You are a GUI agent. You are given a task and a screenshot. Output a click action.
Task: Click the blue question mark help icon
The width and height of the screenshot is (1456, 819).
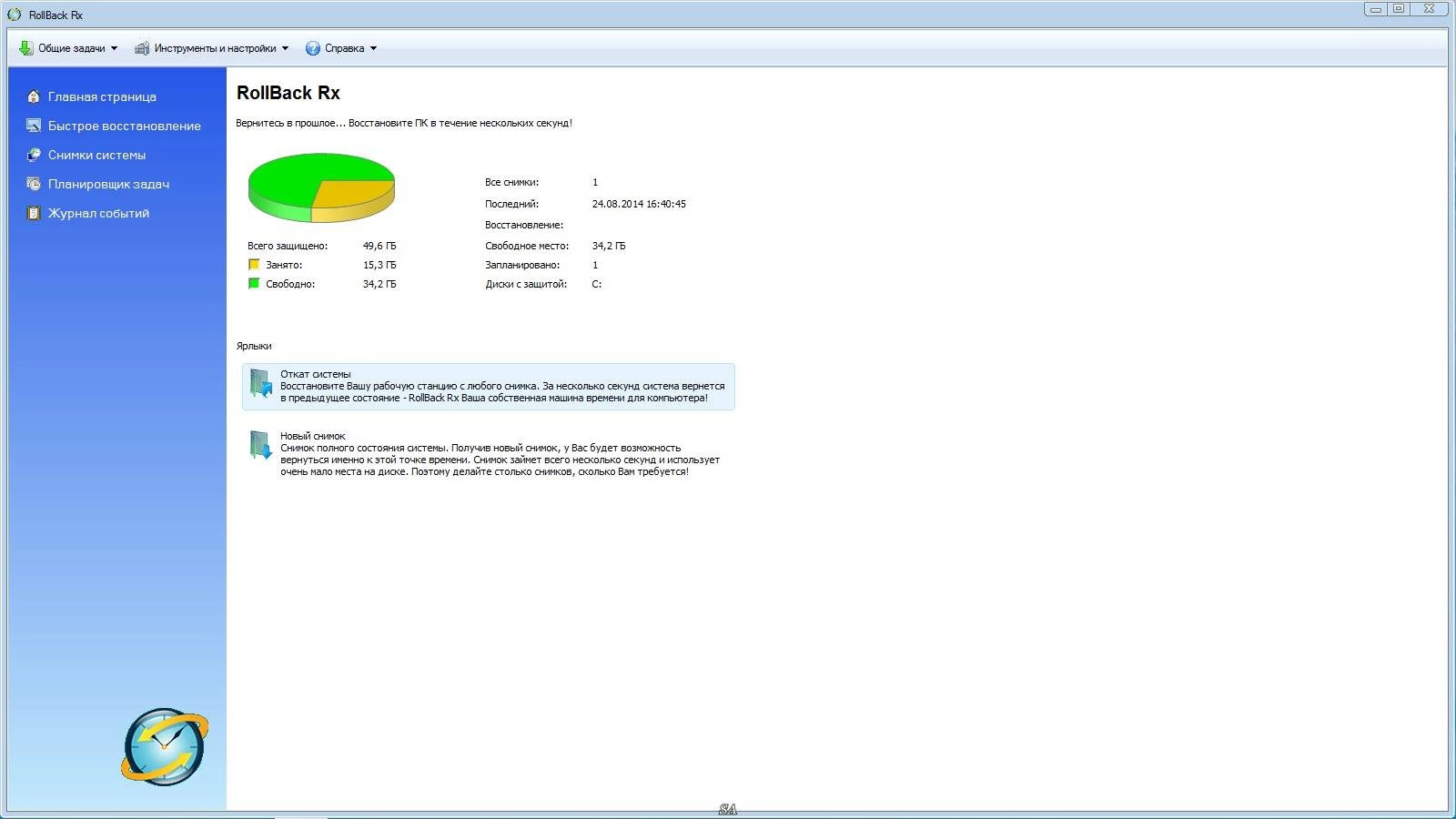coord(313,48)
